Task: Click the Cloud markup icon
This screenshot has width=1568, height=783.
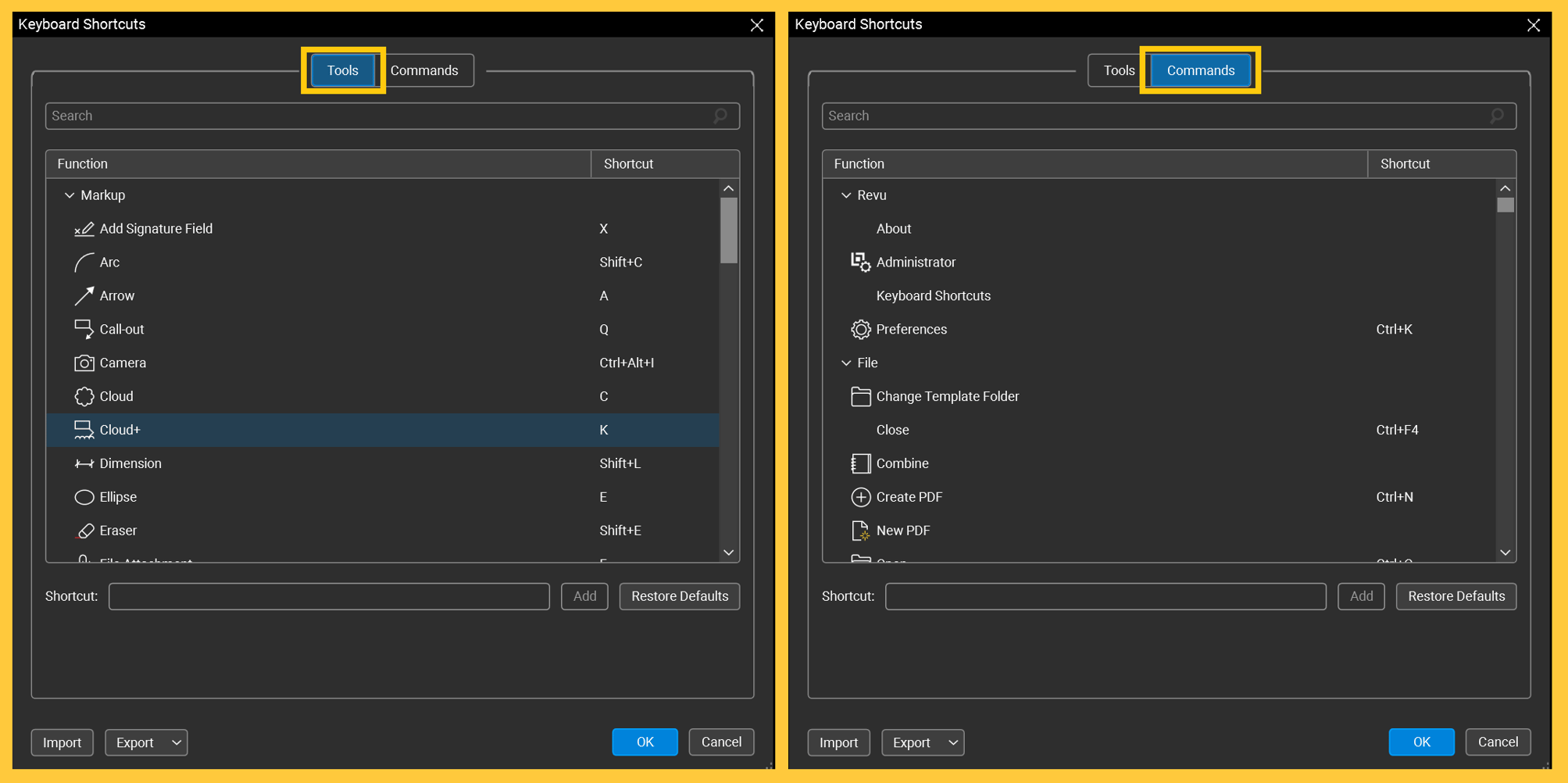Action: click(84, 396)
